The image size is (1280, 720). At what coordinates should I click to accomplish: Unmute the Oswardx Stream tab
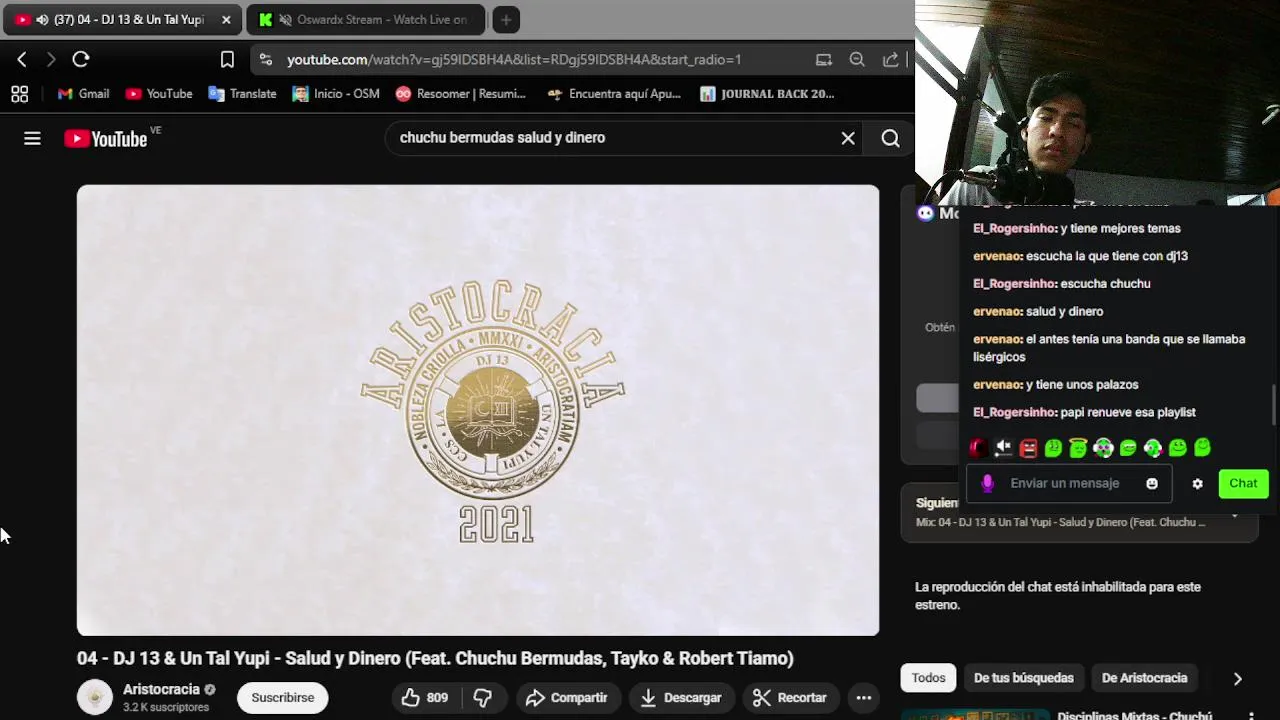(x=286, y=20)
